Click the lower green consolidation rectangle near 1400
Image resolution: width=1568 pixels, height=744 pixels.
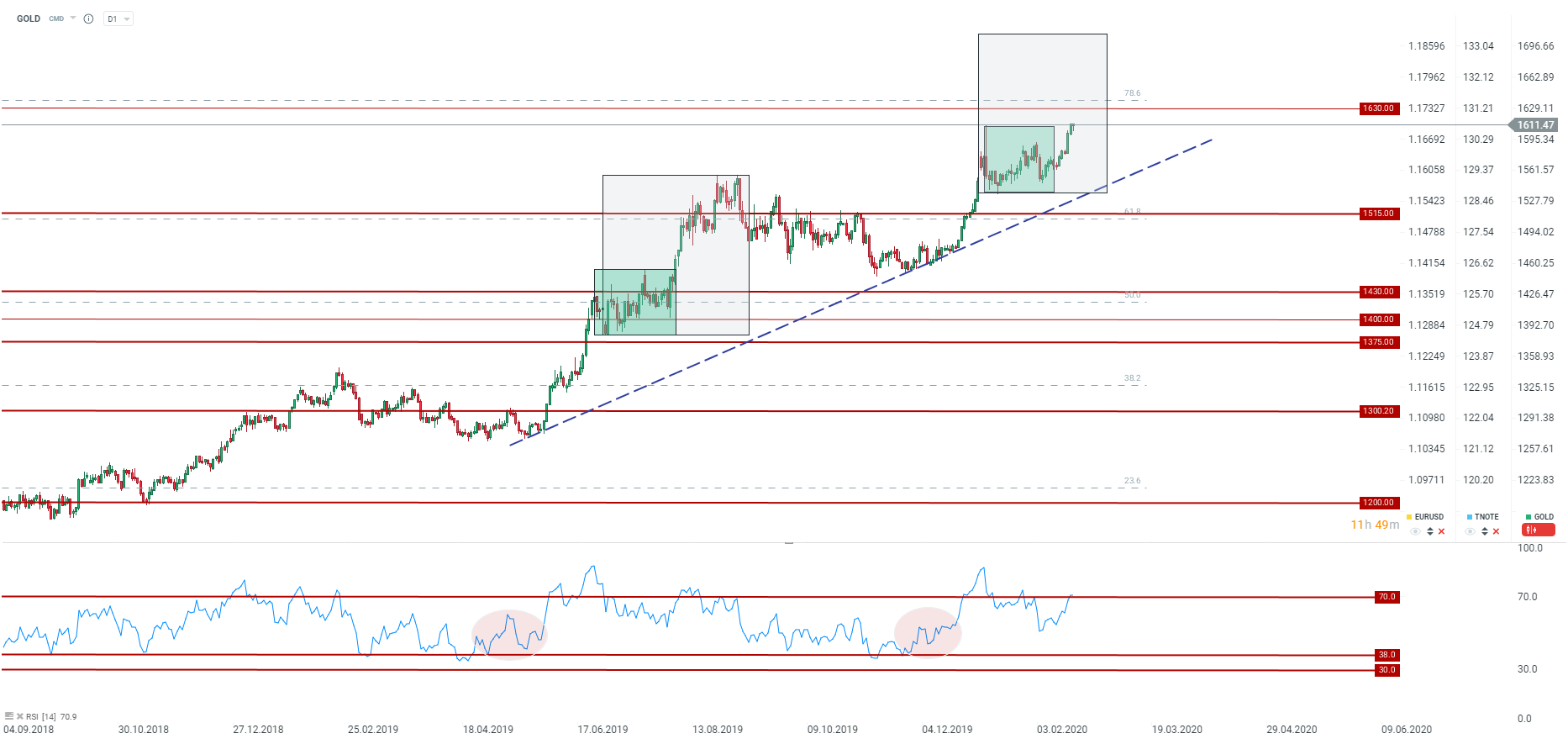tap(634, 302)
